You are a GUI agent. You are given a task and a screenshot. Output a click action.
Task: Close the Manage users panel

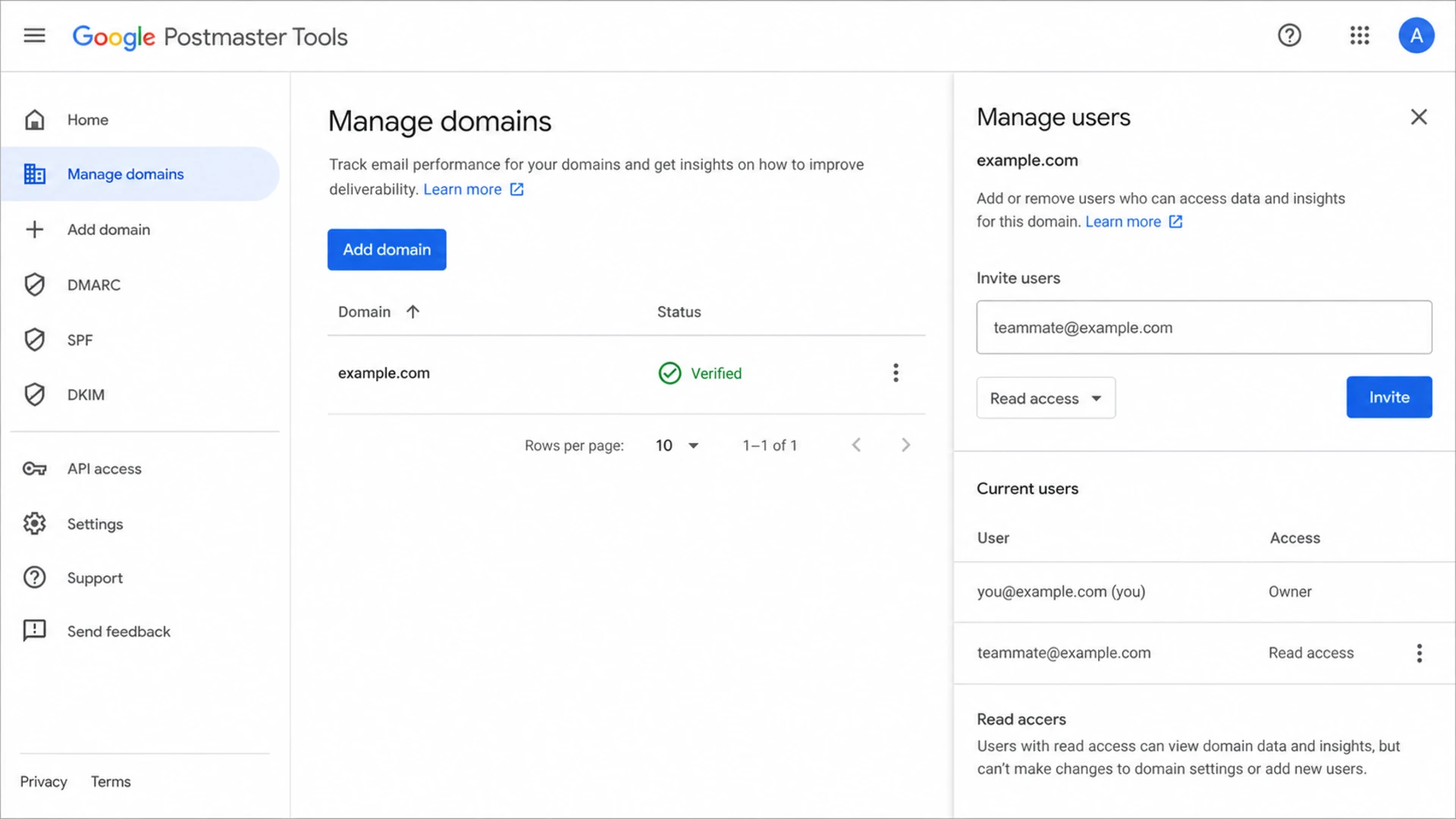coord(1419,117)
